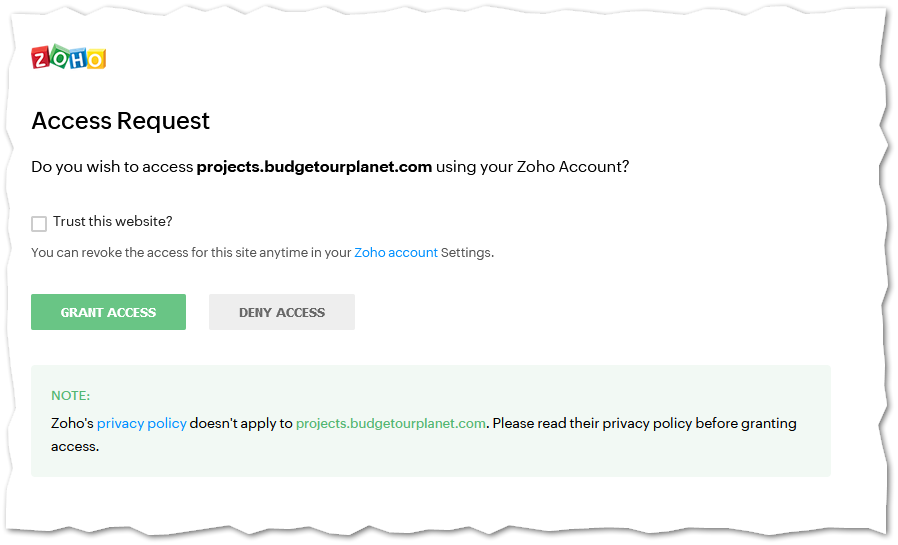
Task: Open Zoho's privacy policy link
Action: (141, 423)
